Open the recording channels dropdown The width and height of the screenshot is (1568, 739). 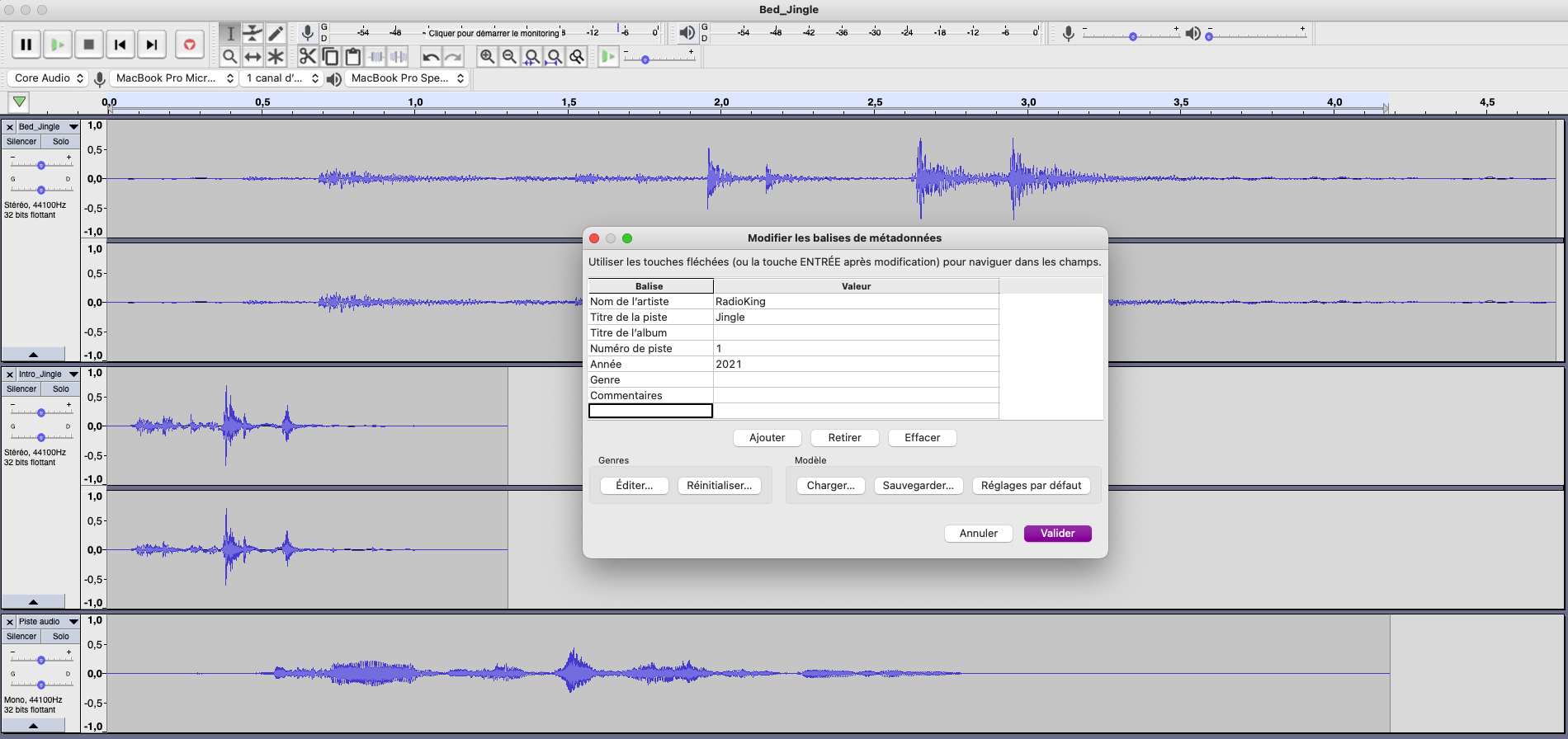[x=282, y=78]
